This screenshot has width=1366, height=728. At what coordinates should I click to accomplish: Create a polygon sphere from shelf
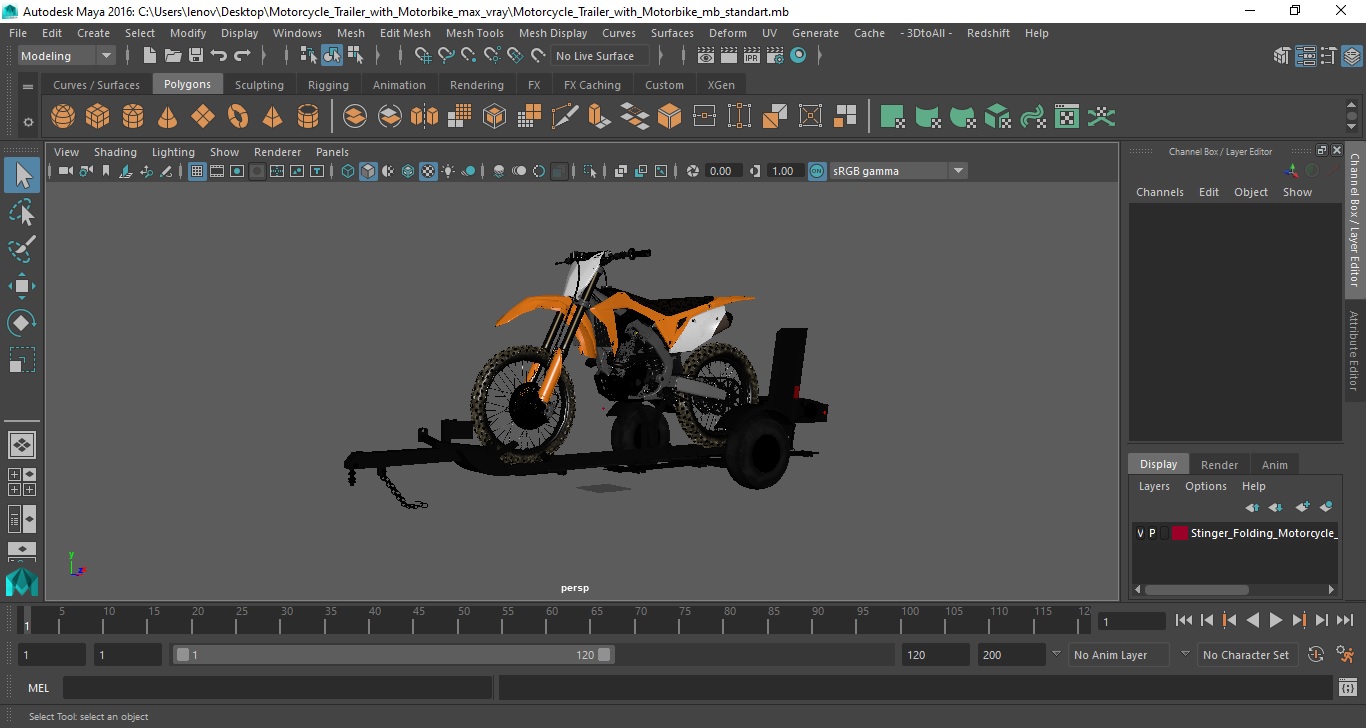(x=63, y=117)
